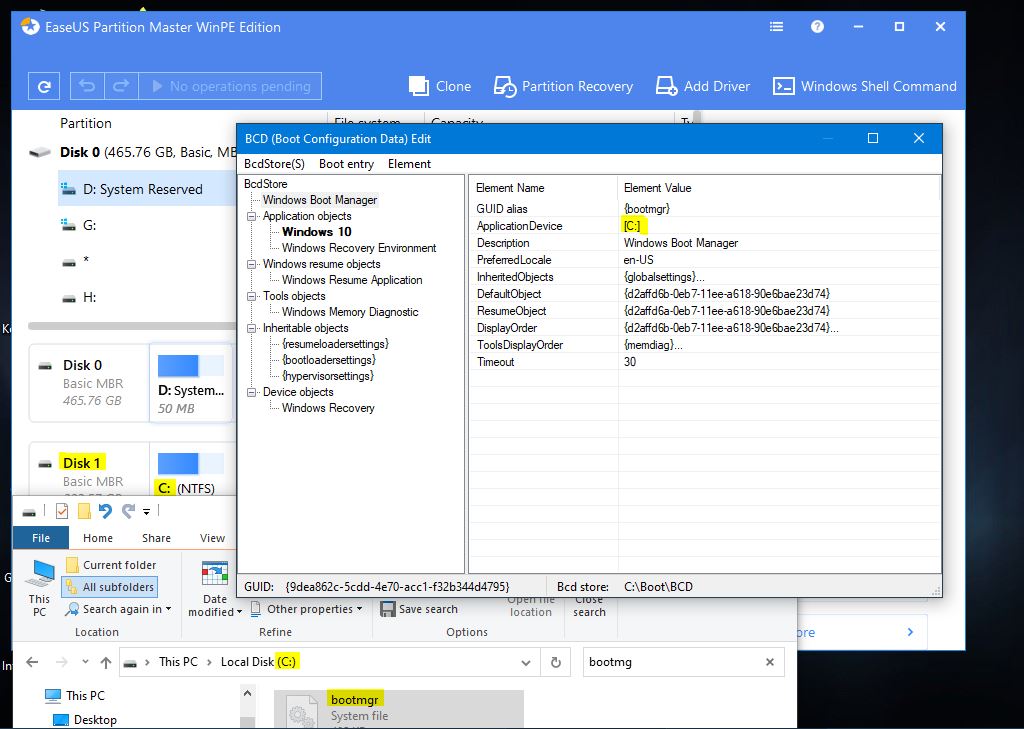
Task: Click the Add Driver icon
Action: 667,86
